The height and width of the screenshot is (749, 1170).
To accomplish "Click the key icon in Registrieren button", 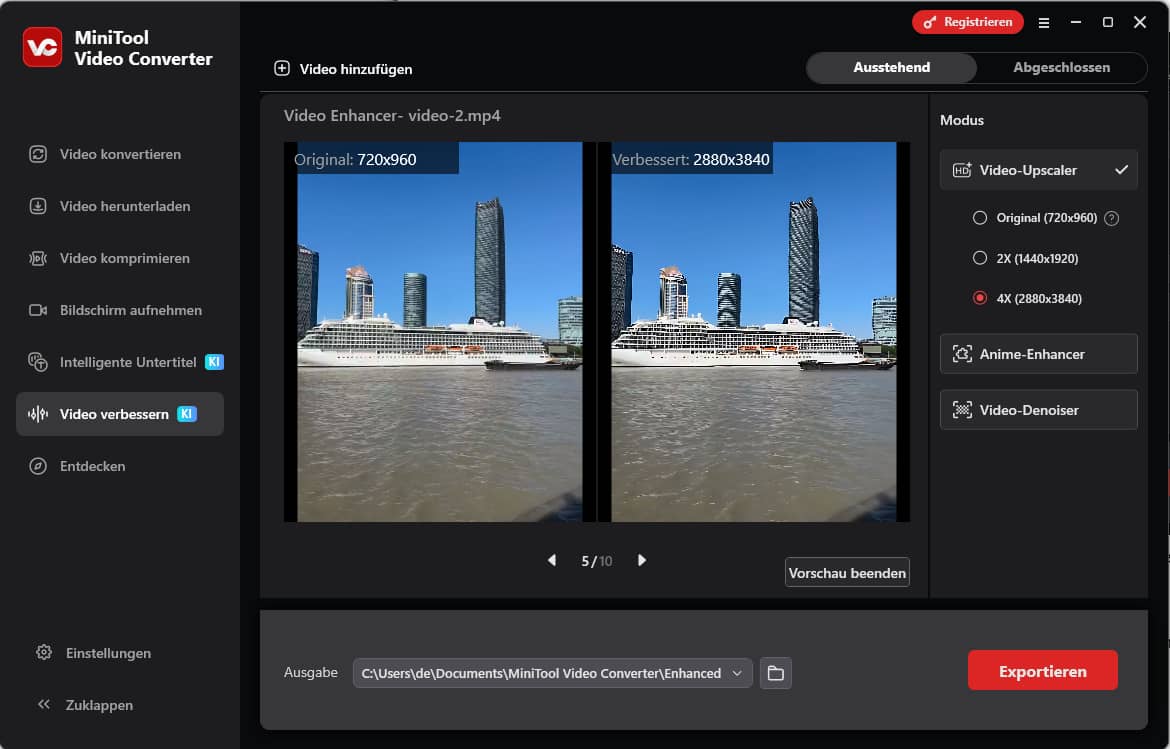I will point(930,22).
